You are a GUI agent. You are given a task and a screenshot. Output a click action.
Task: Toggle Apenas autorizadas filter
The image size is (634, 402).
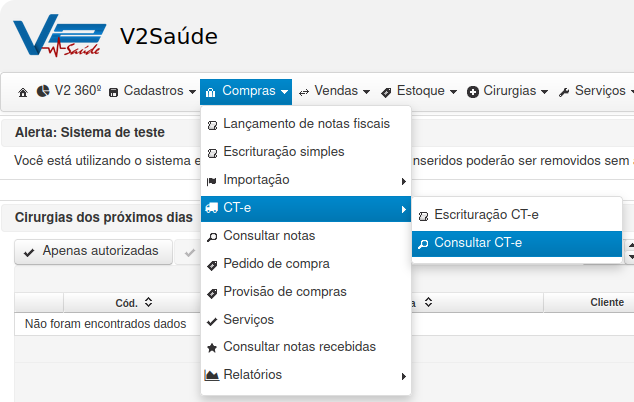93,252
